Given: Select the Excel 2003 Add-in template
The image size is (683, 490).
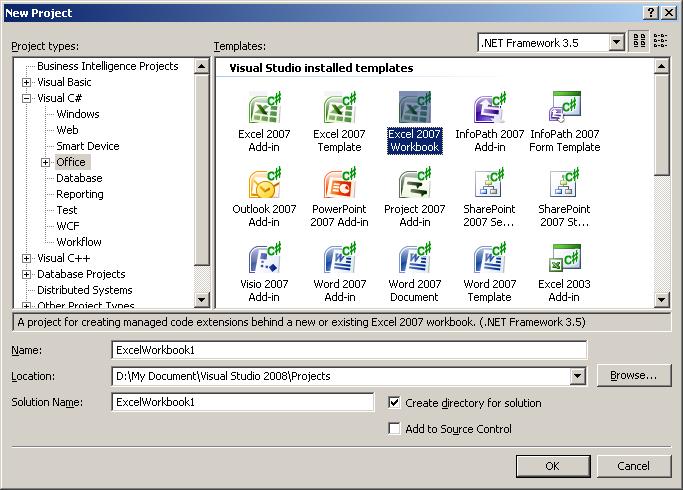Looking at the screenshot, I should (x=565, y=272).
